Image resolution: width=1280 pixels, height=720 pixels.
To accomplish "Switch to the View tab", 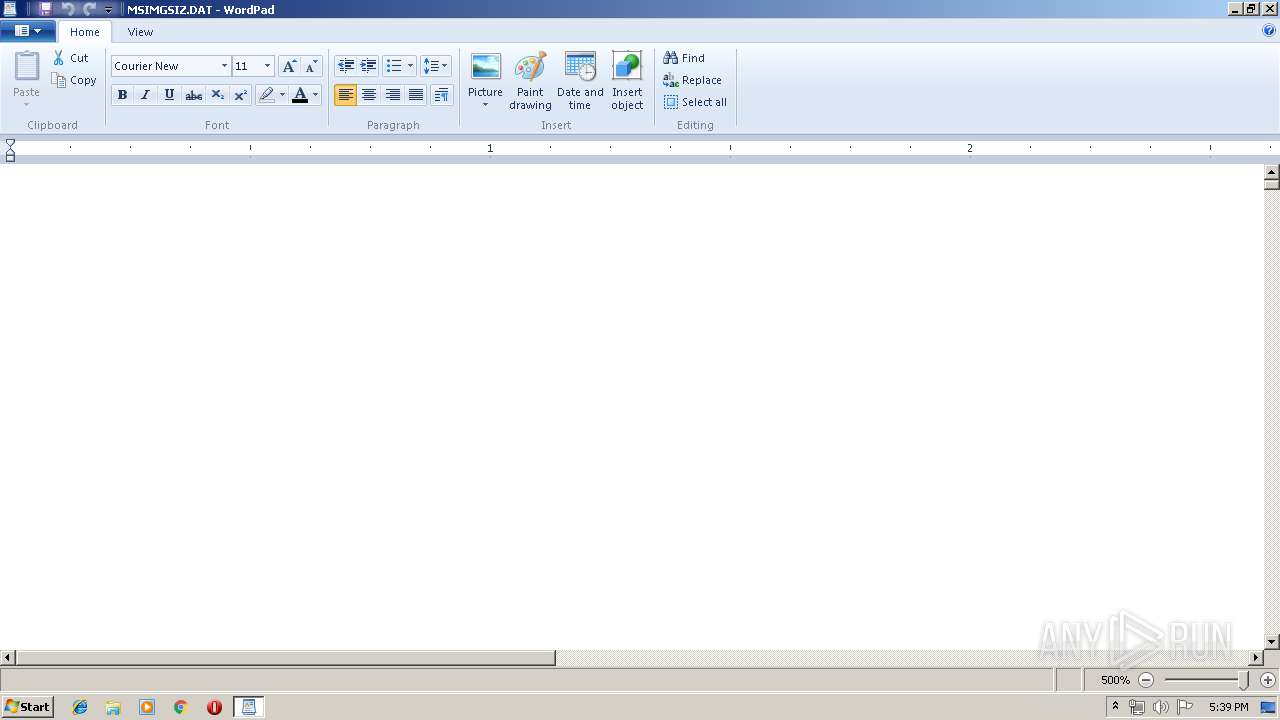I will (140, 32).
